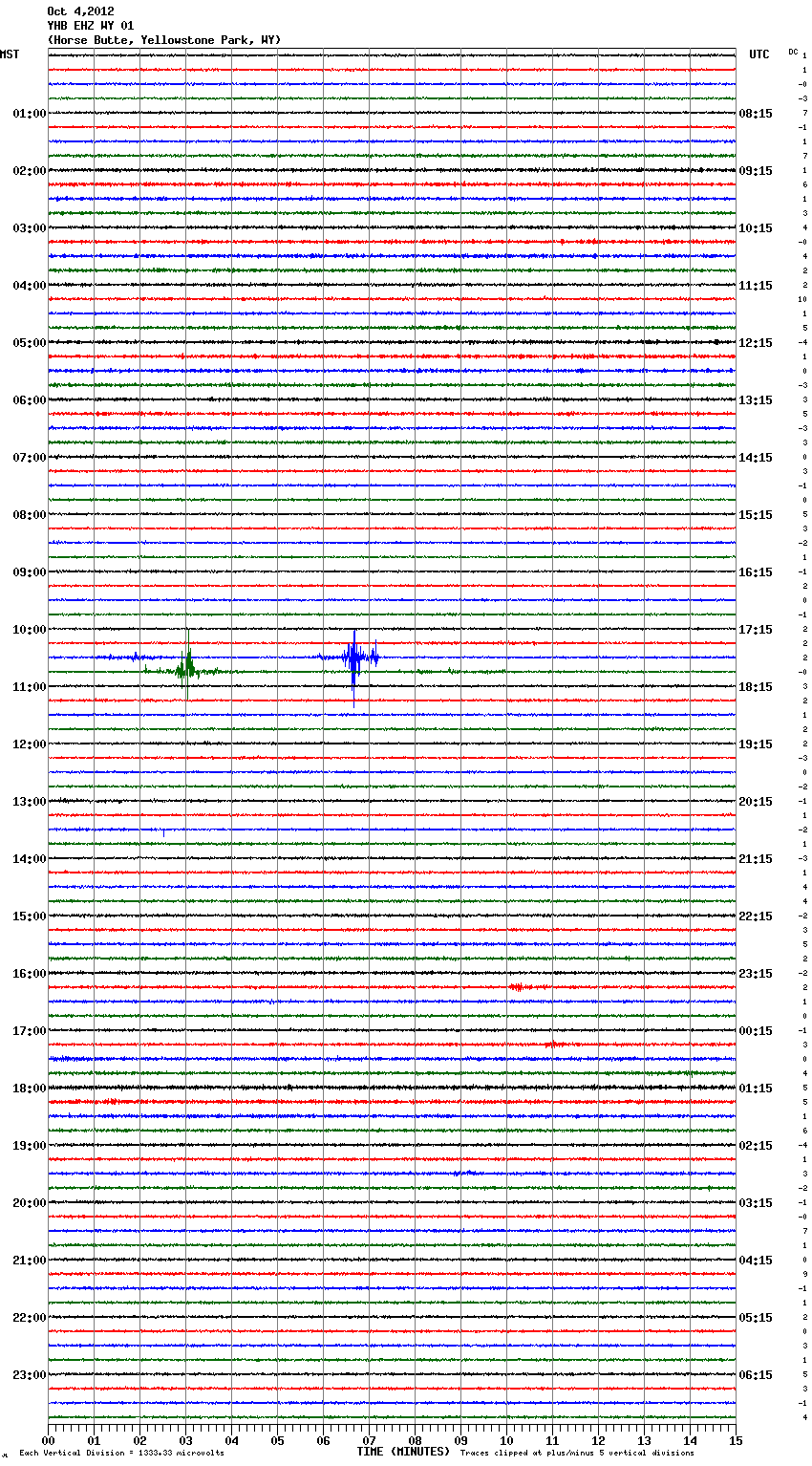Viewport: 812px width, 1466px height.
Task: Click the '03:15' UTC time label
Action: (x=756, y=1203)
